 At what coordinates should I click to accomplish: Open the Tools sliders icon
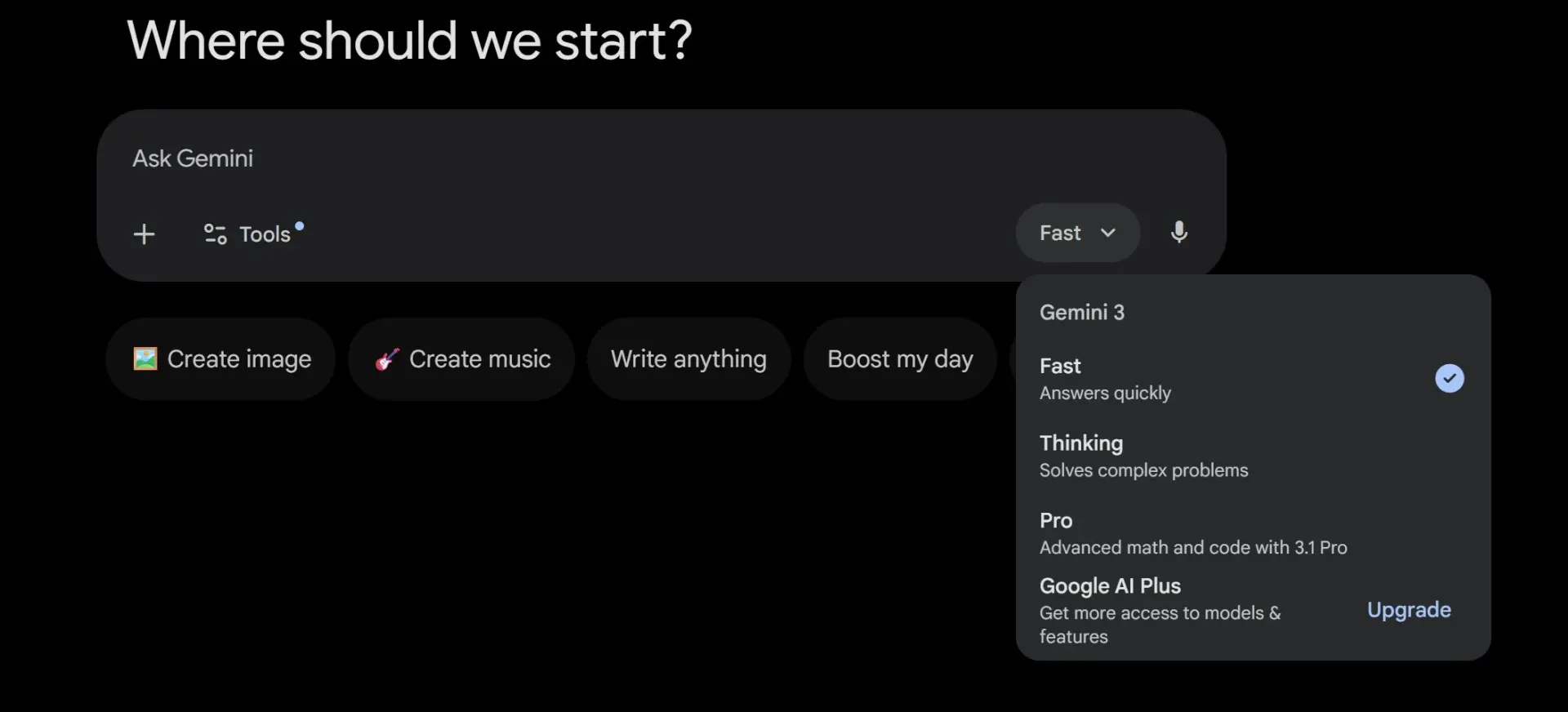(215, 234)
